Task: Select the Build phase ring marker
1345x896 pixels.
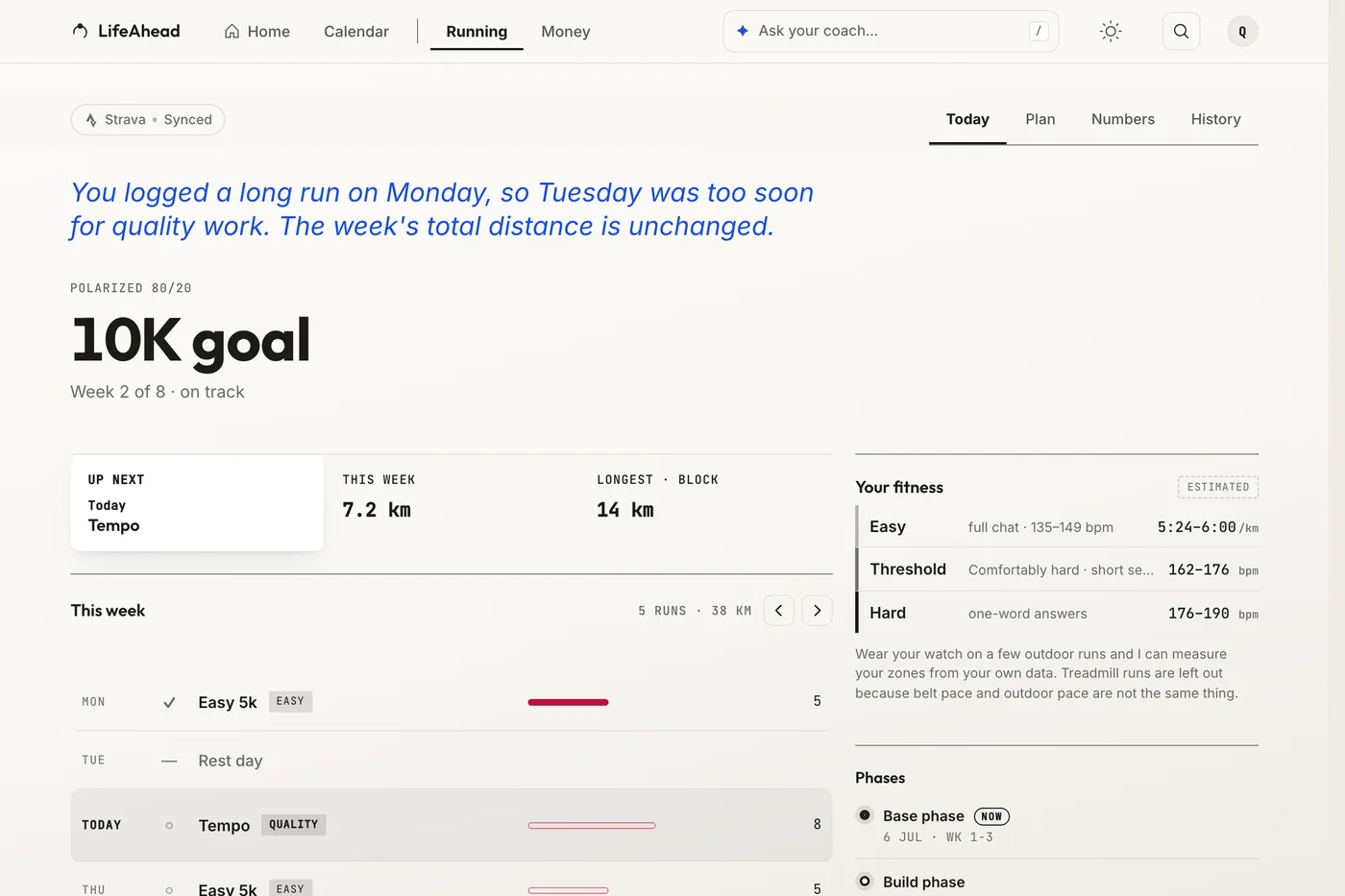Action: [x=865, y=882]
